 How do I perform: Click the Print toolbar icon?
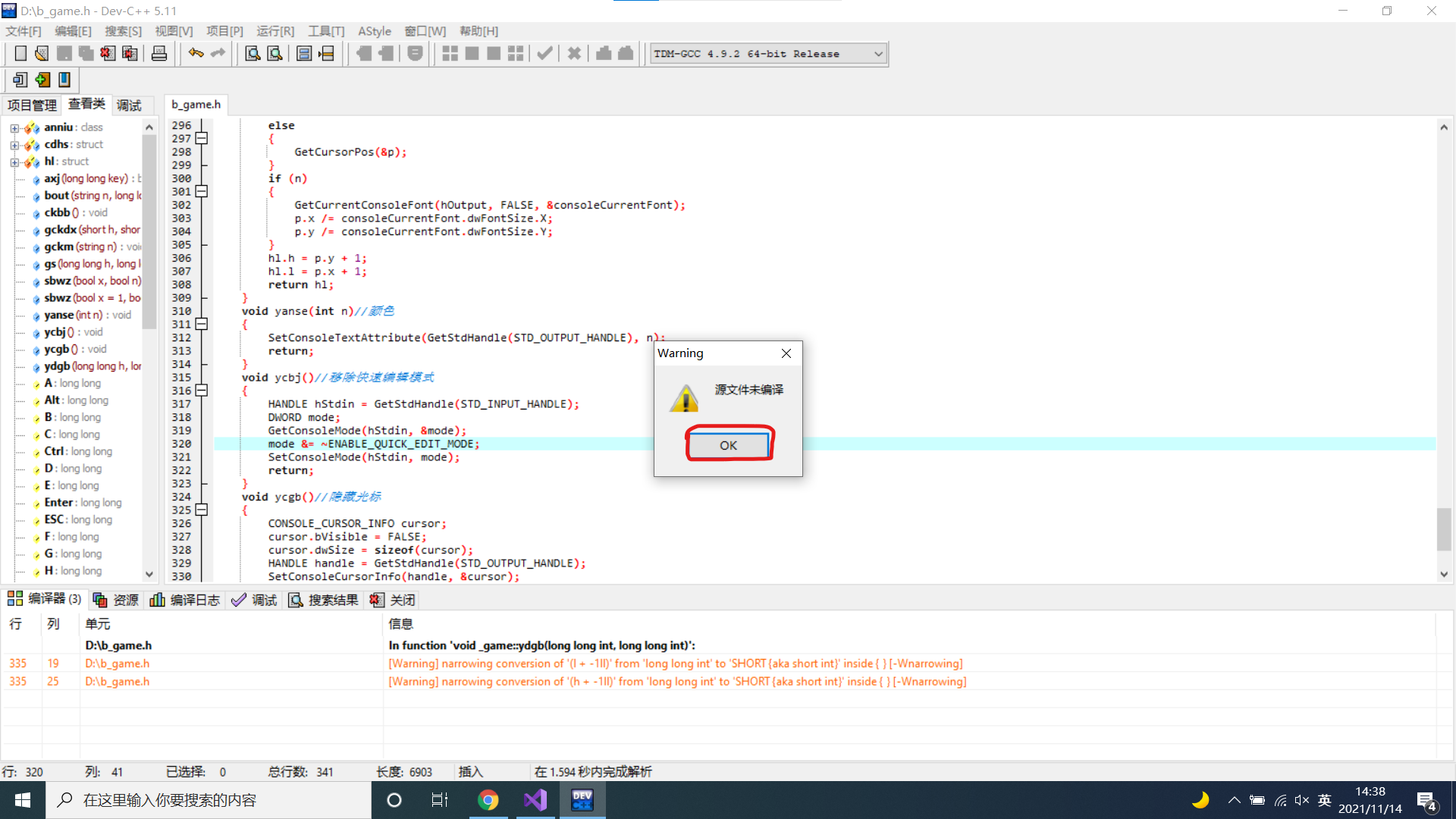point(159,54)
